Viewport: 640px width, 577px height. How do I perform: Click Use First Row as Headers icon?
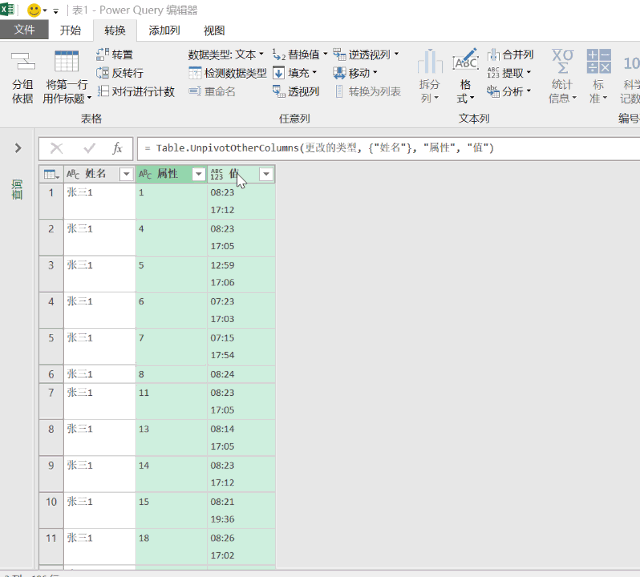pos(67,62)
